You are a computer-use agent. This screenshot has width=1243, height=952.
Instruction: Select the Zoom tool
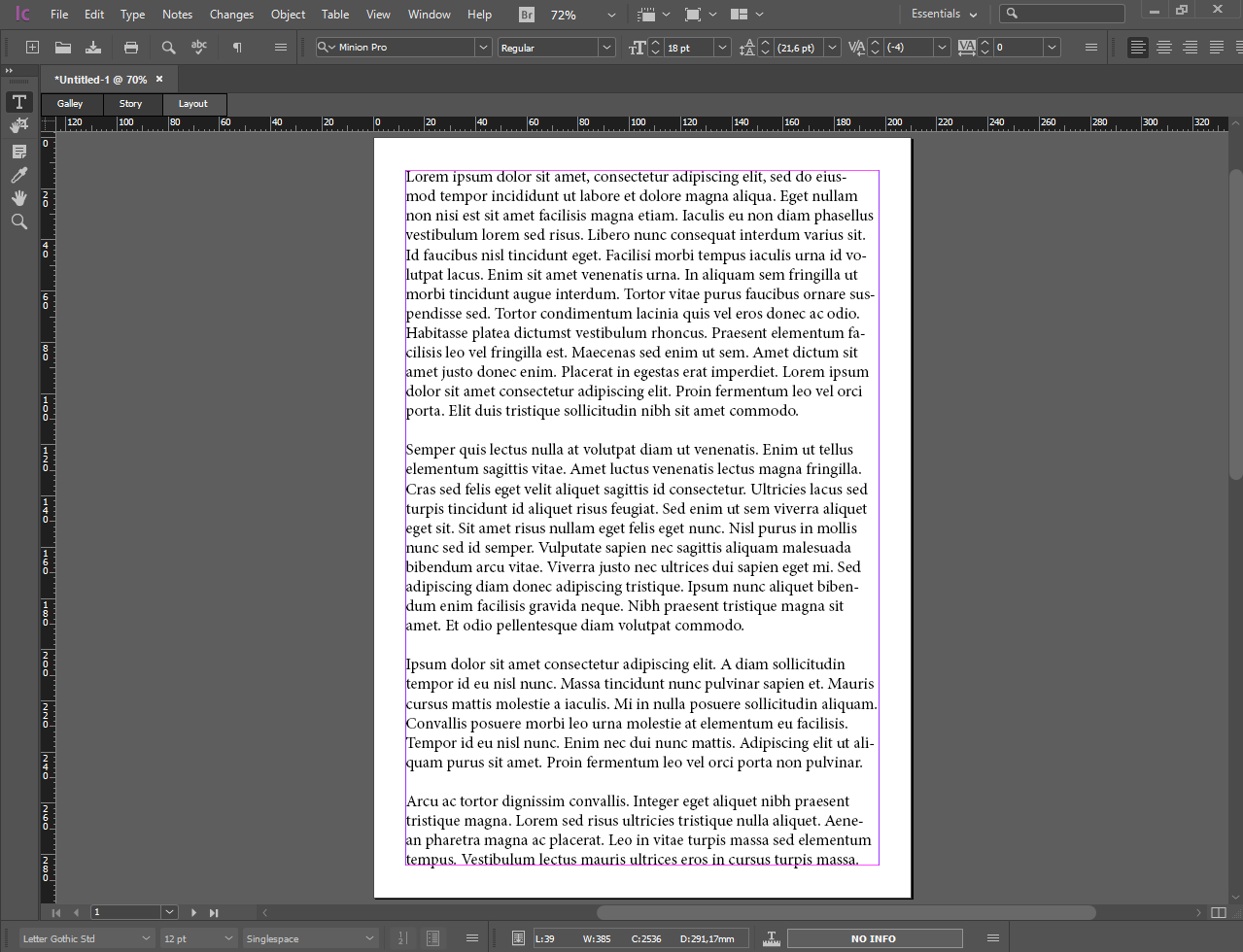[18, 221]
